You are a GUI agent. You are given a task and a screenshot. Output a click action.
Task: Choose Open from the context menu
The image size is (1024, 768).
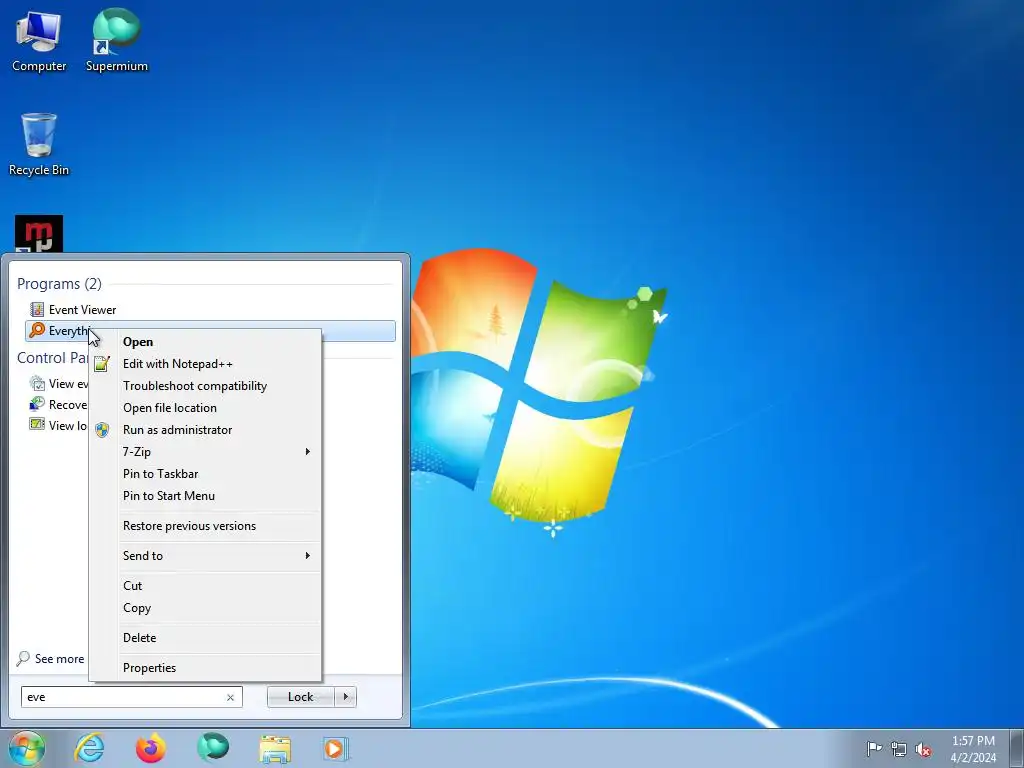coord(205,342)
